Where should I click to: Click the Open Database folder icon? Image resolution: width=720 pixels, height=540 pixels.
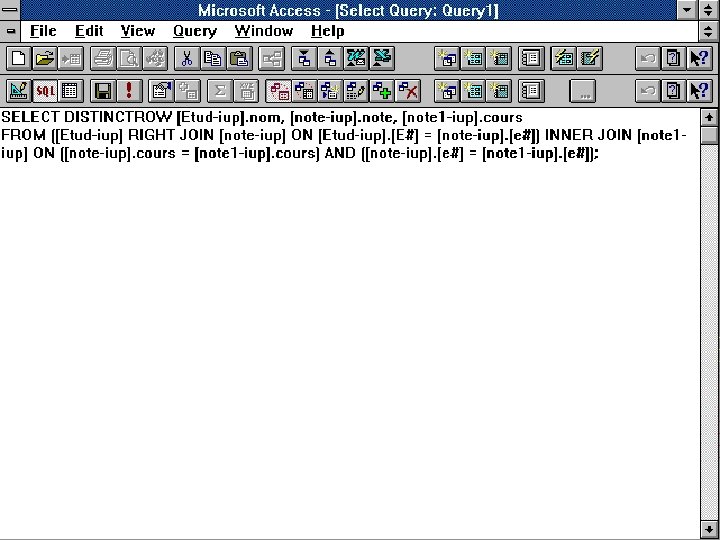pos(45,58)
